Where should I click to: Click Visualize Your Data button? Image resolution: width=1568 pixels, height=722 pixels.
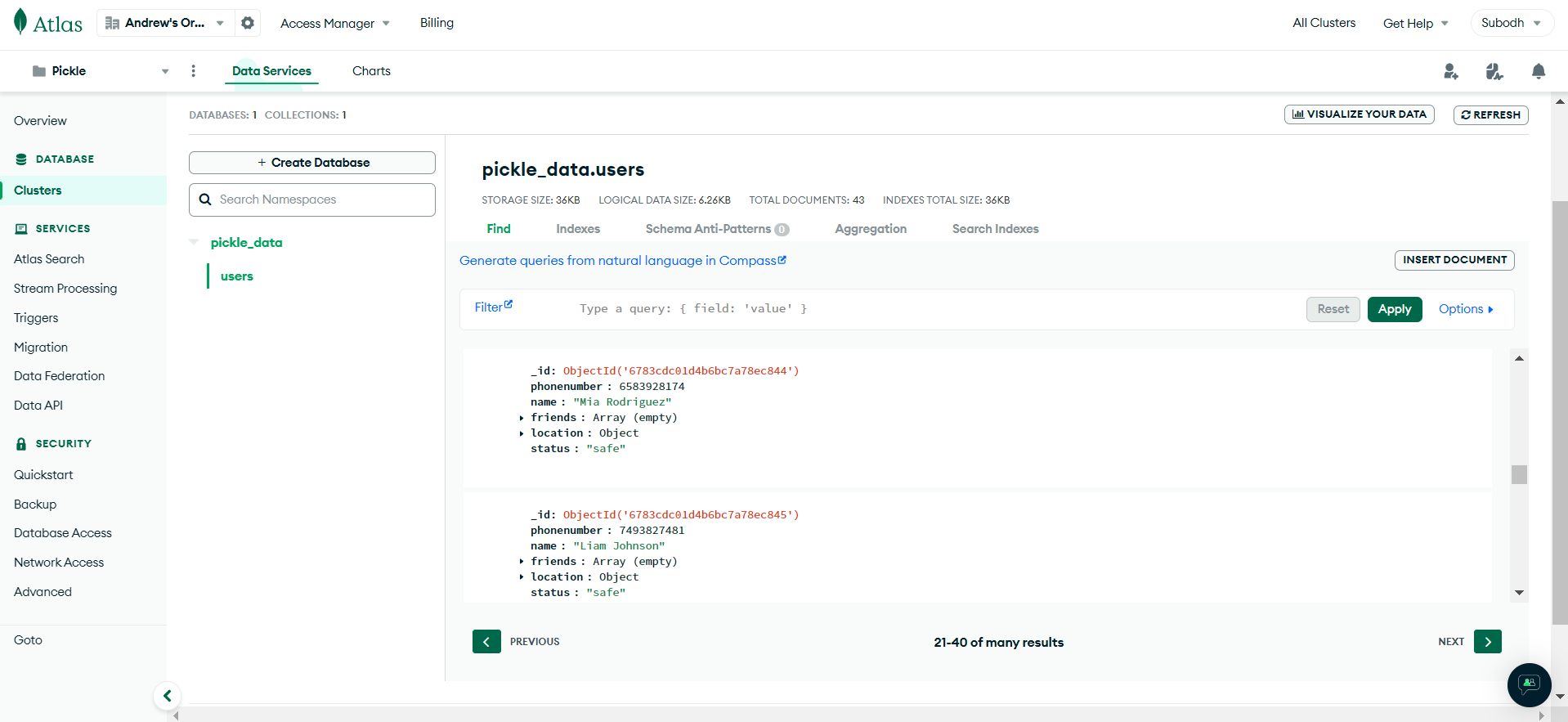pos(1359,114)
